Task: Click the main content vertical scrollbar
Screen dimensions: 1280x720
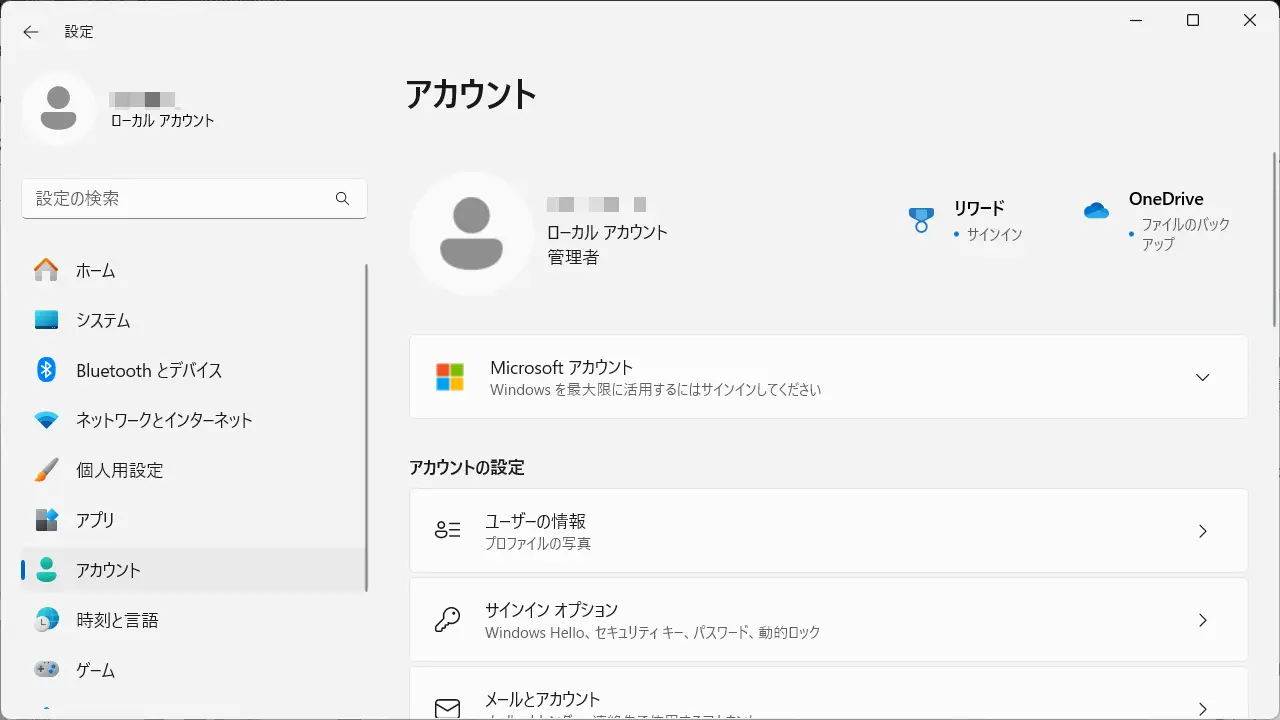Action: coord(1274,238)
